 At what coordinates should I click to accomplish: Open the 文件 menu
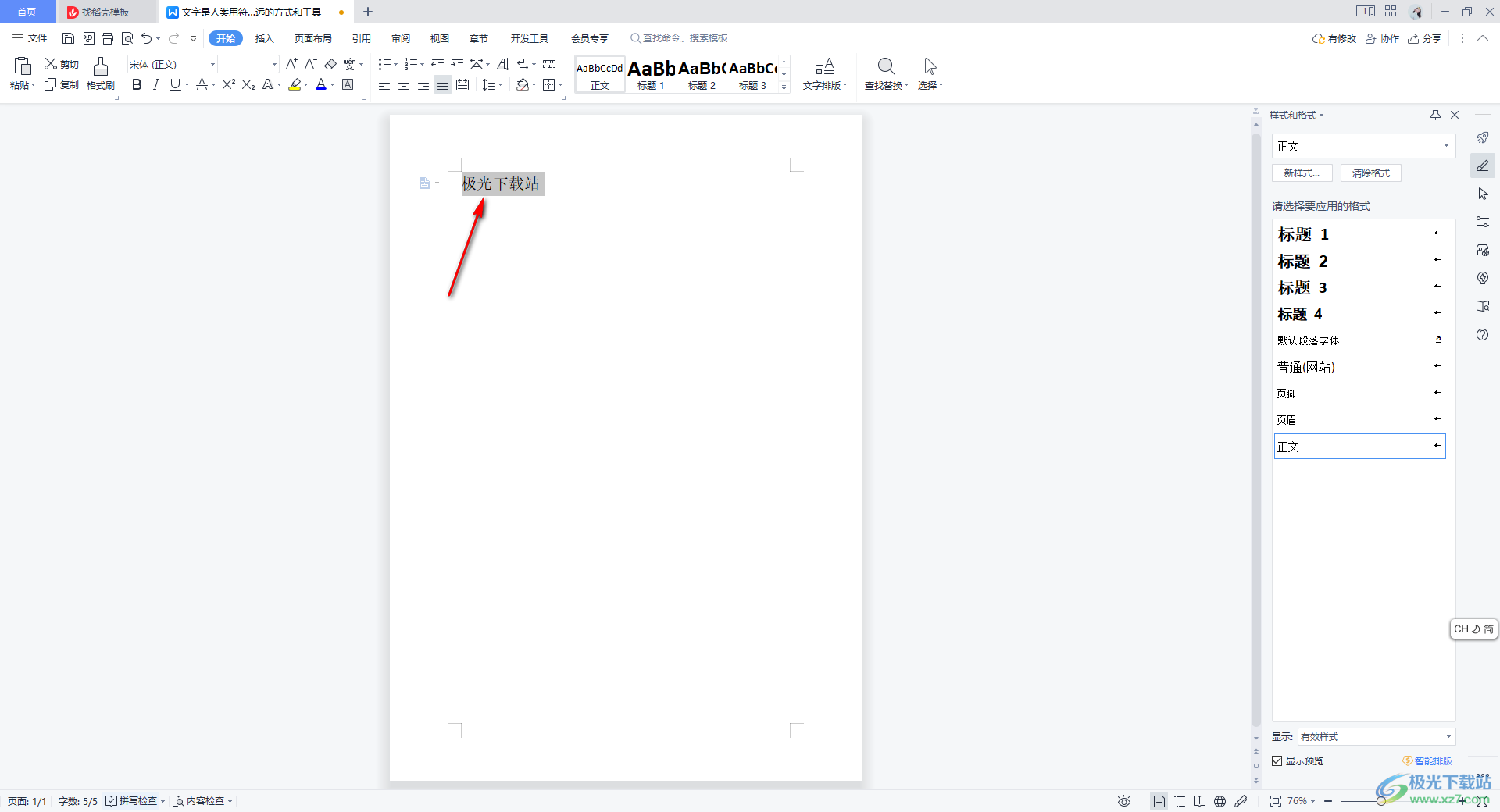[x=30, y=38]
